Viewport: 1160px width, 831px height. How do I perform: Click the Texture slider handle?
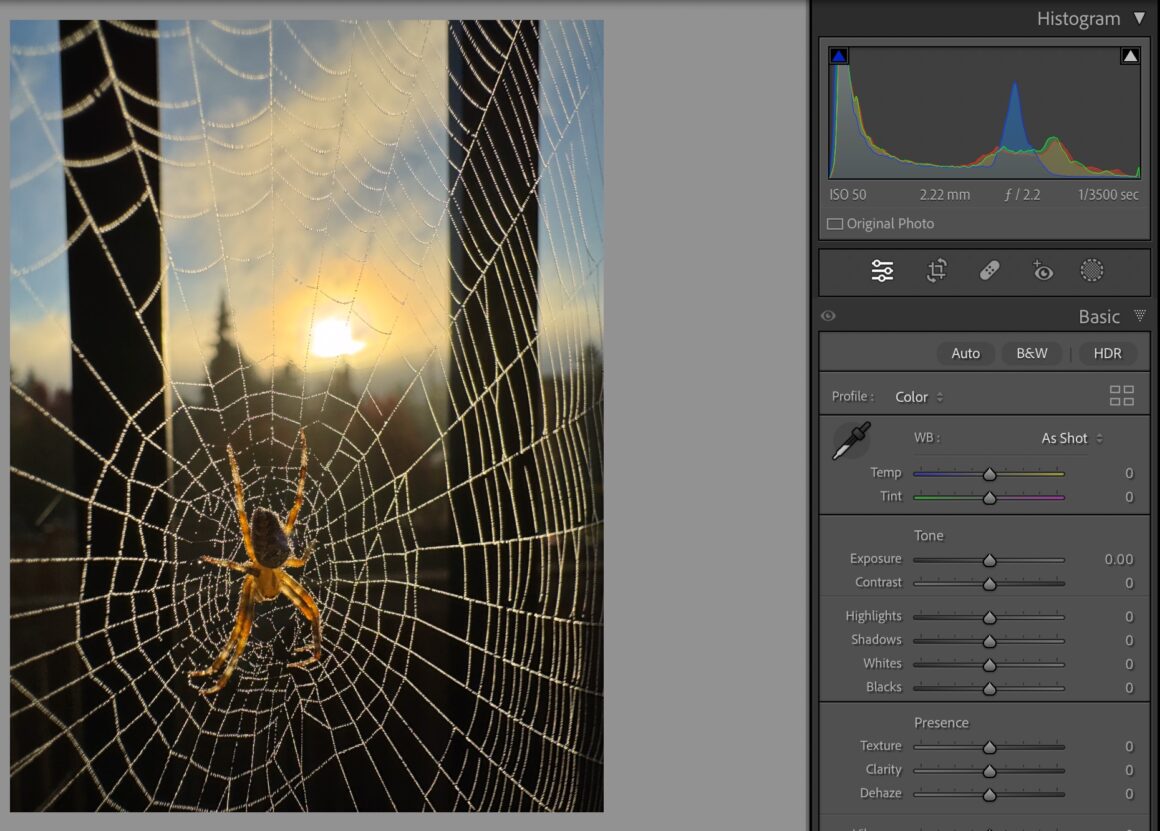tap(989, 747)
